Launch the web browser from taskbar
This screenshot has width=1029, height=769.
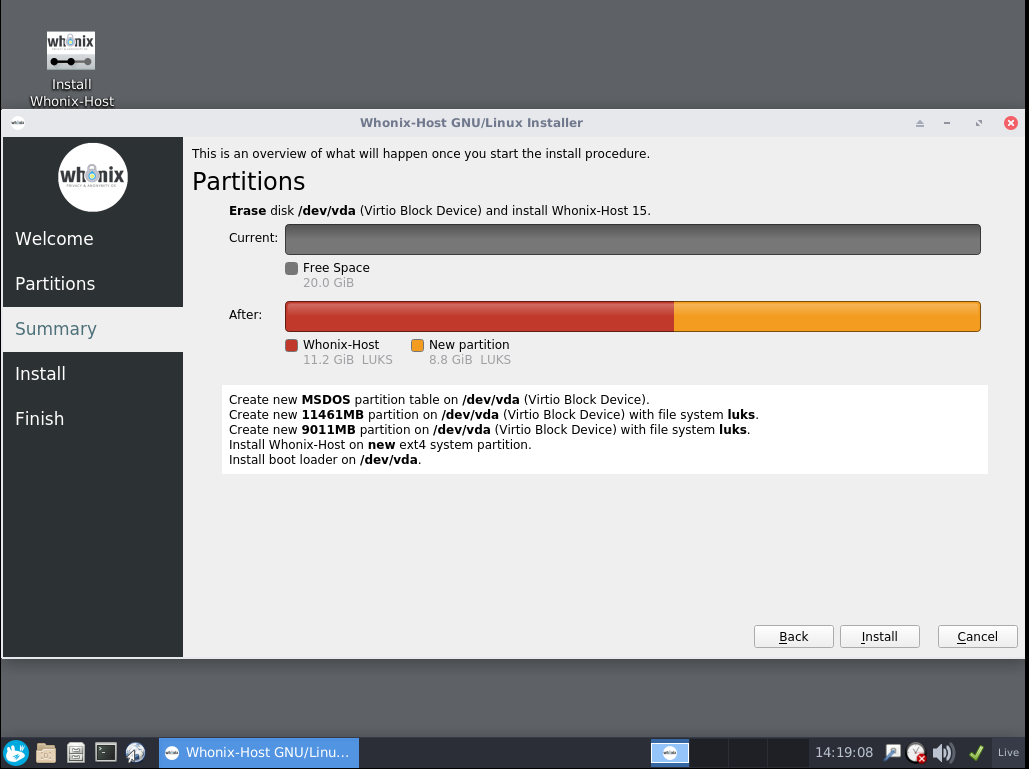pos(136,753)
